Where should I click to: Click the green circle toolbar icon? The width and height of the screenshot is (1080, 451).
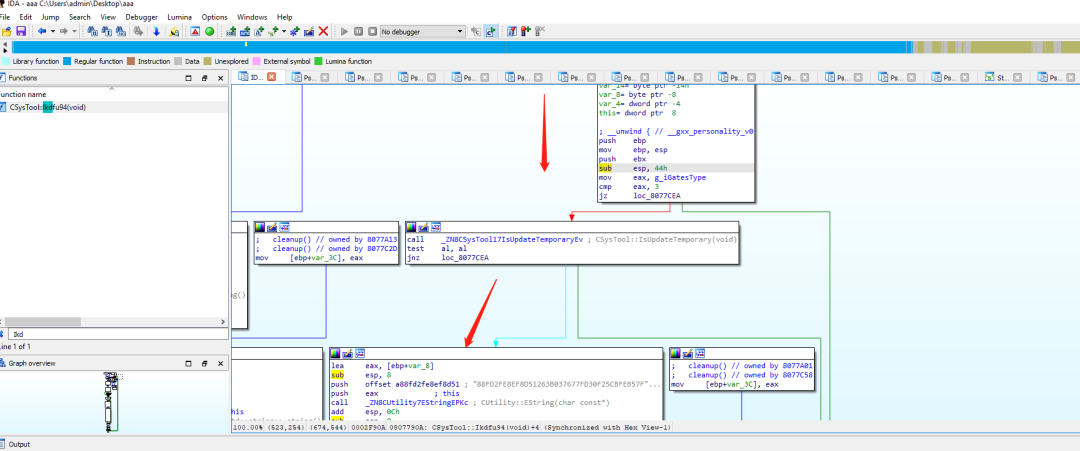(x=209, y=31)
